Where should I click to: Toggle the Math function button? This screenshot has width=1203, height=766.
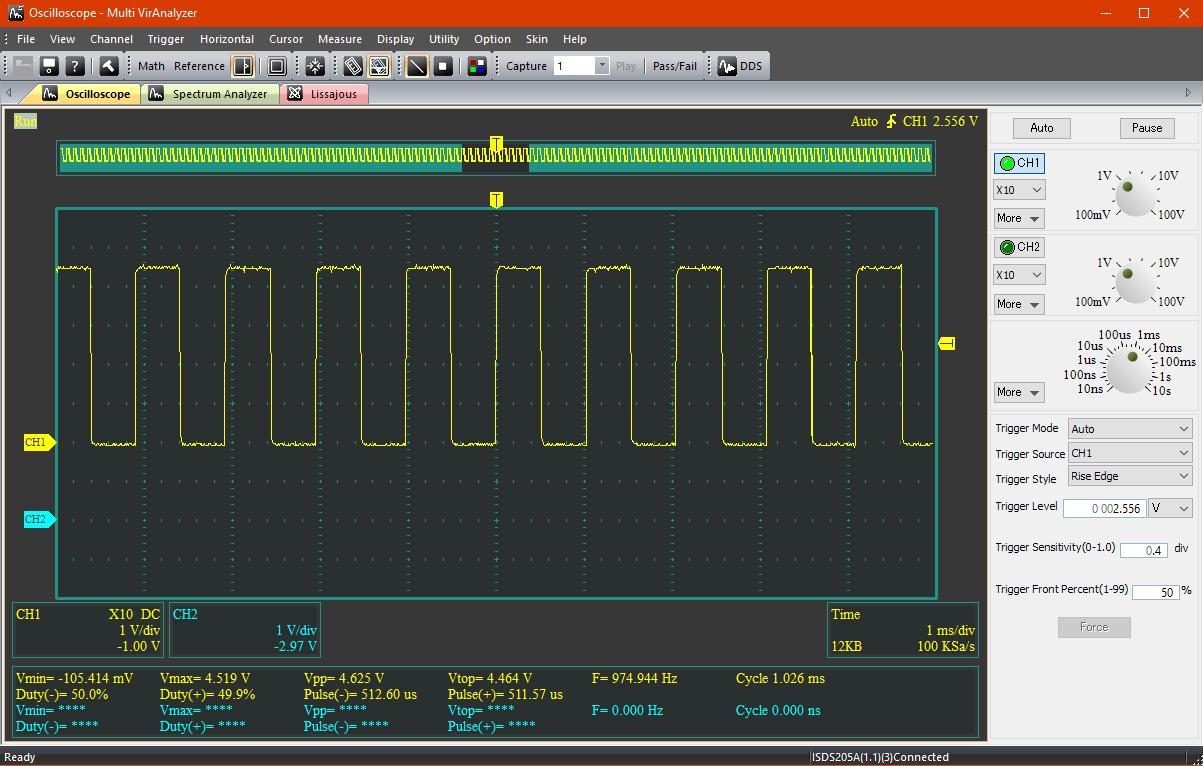pyautogui.click(x=152, y=66)
